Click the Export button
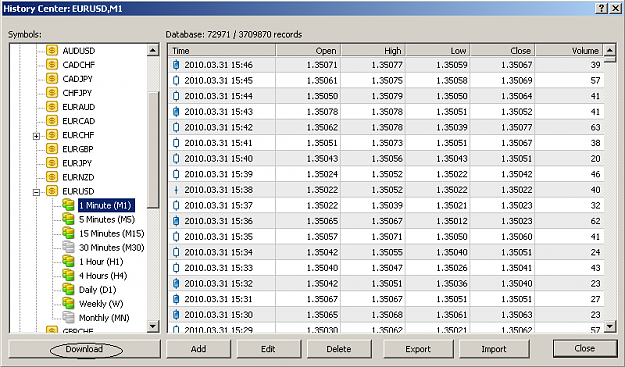The image size is (625, 367). [418, 349]
